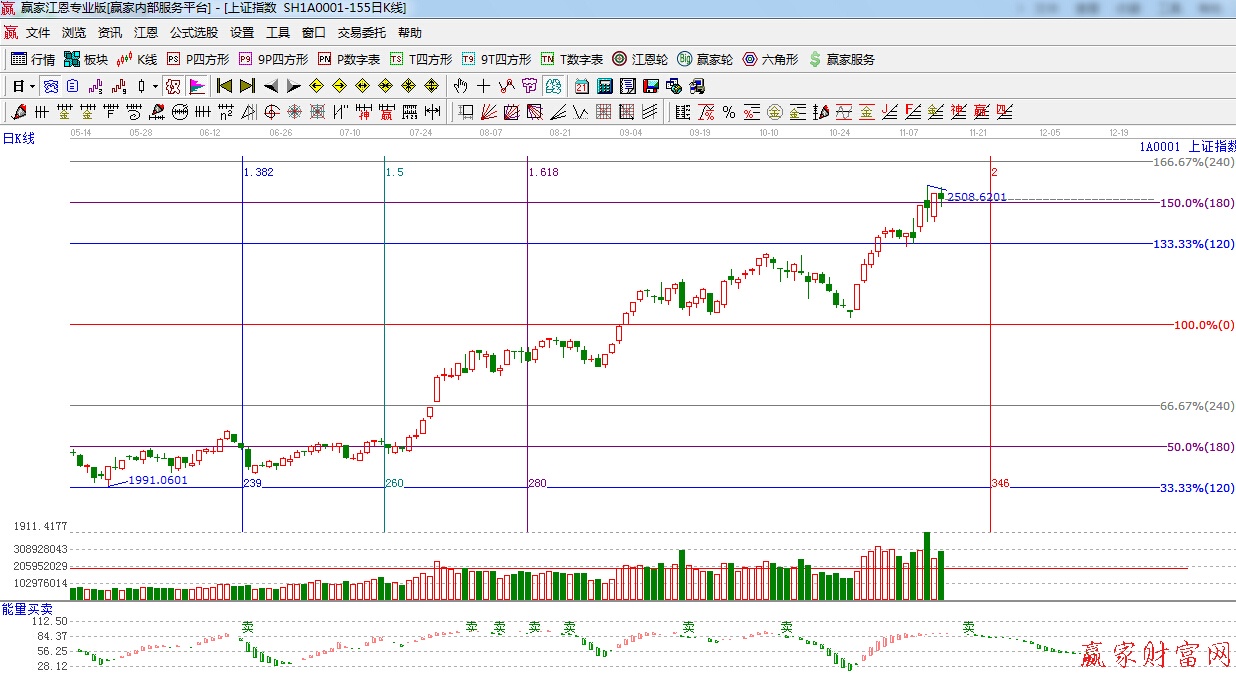This screenshot has width=1236, height=679.
Task: Jump to first bar with skip-back icon
Action: pyautogui.click(x=224, y=85)
